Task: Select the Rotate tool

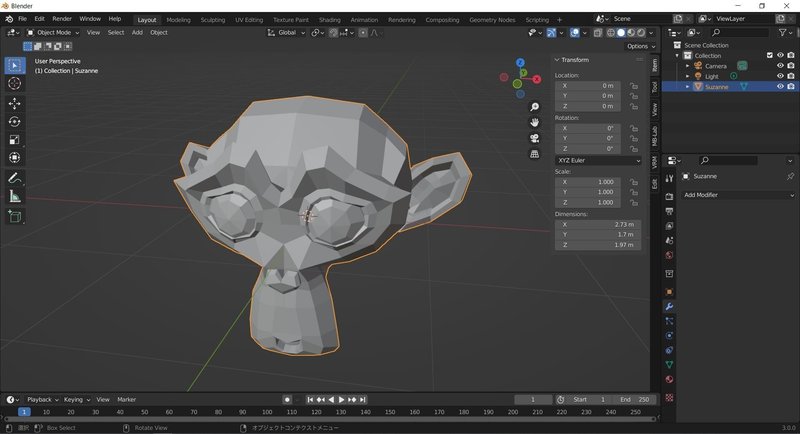Action: 15,121
